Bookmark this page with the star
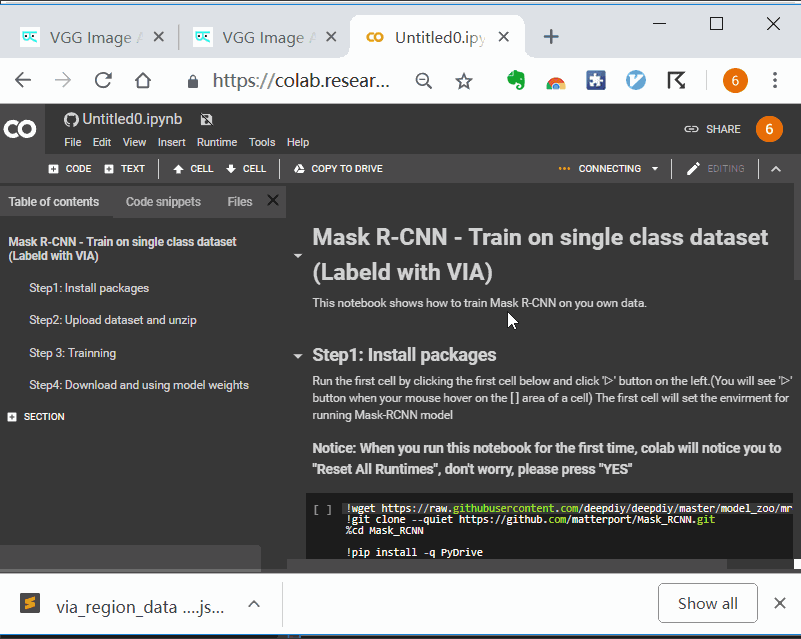Image resolution: width=801 pixels, height=639 pixels. point(464,81)
